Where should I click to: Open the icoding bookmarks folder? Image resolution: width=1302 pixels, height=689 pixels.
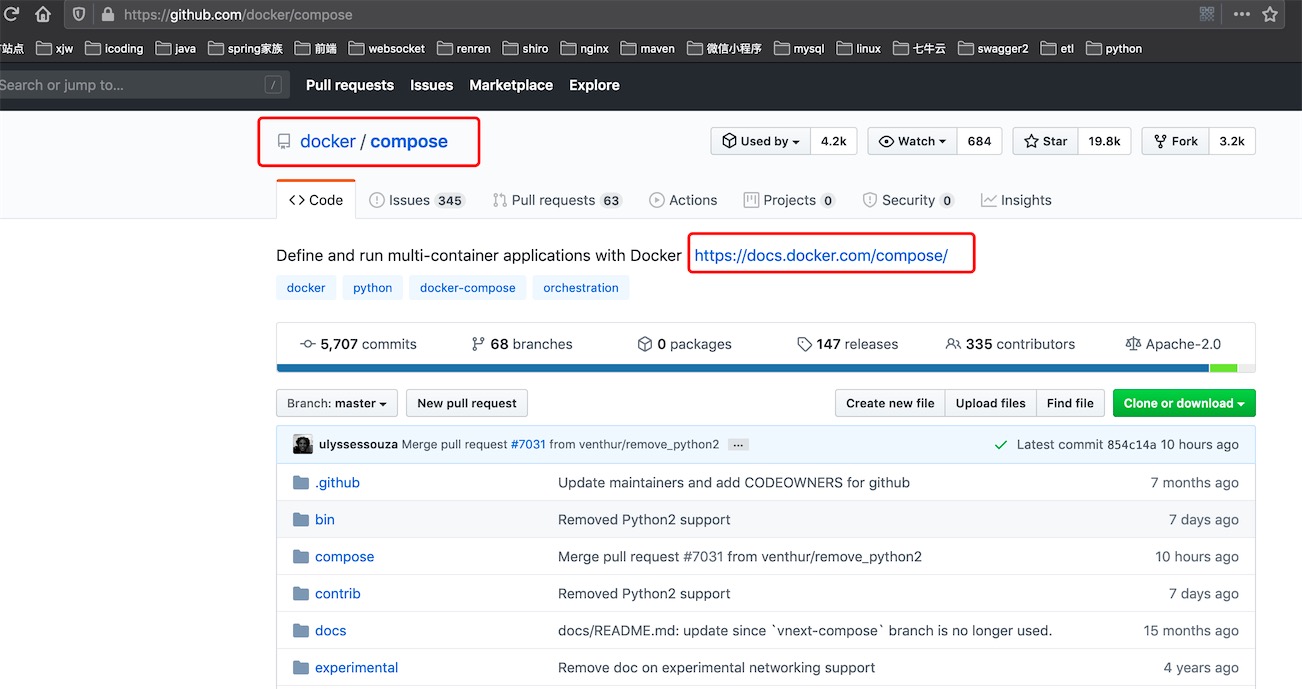tap(114, 48)
